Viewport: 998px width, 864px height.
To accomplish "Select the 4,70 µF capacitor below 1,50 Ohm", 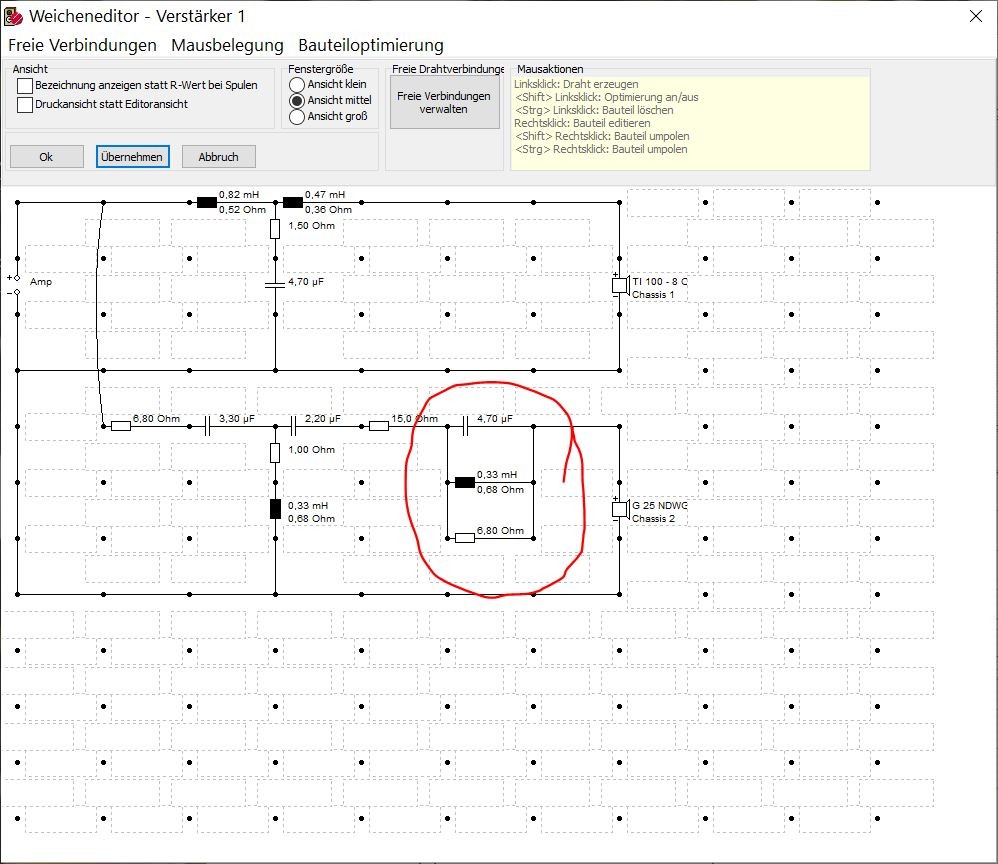I will (x=275, y=285).
